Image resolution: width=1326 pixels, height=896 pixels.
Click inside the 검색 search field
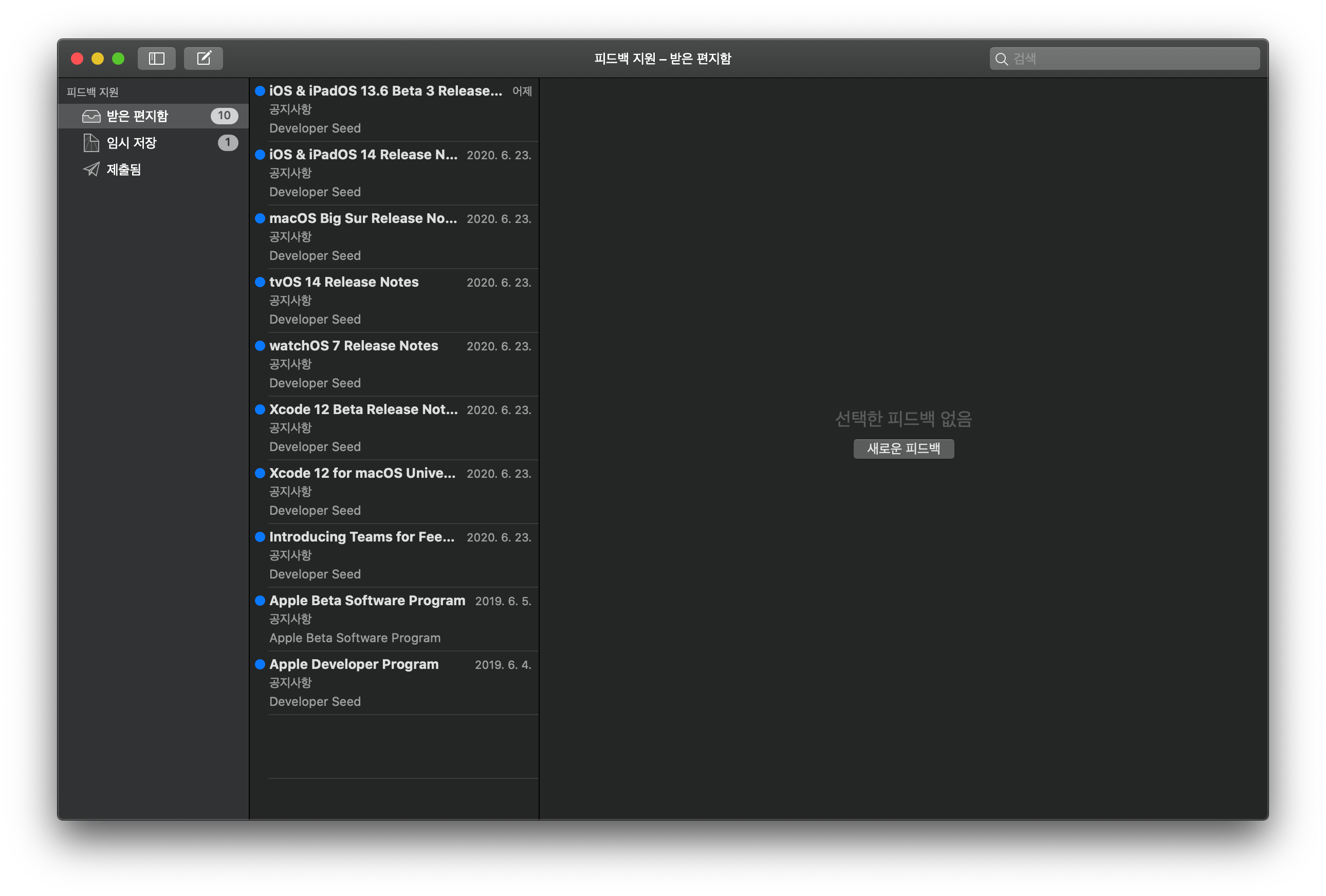[x=1135, y=59]
